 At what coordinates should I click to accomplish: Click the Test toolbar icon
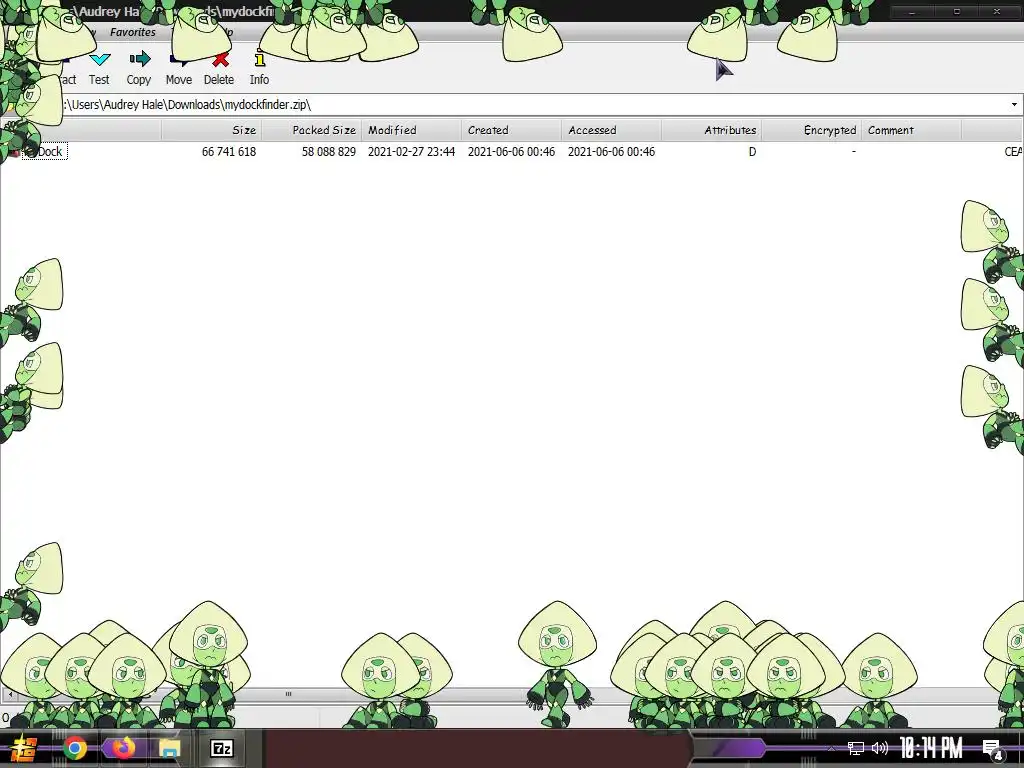click(99, 68)
